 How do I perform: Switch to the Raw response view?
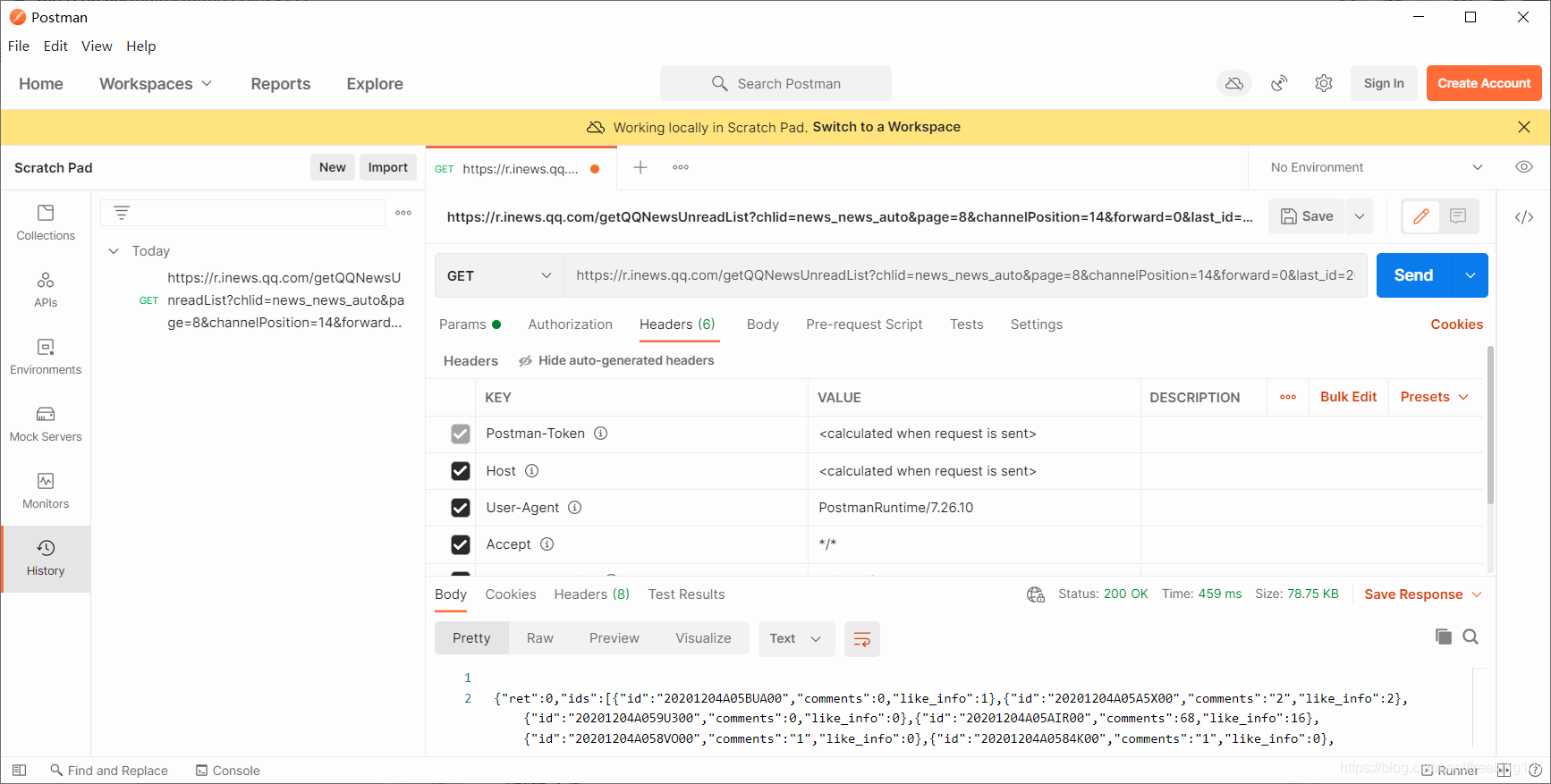pyautogui.click(x=540, y=638)
